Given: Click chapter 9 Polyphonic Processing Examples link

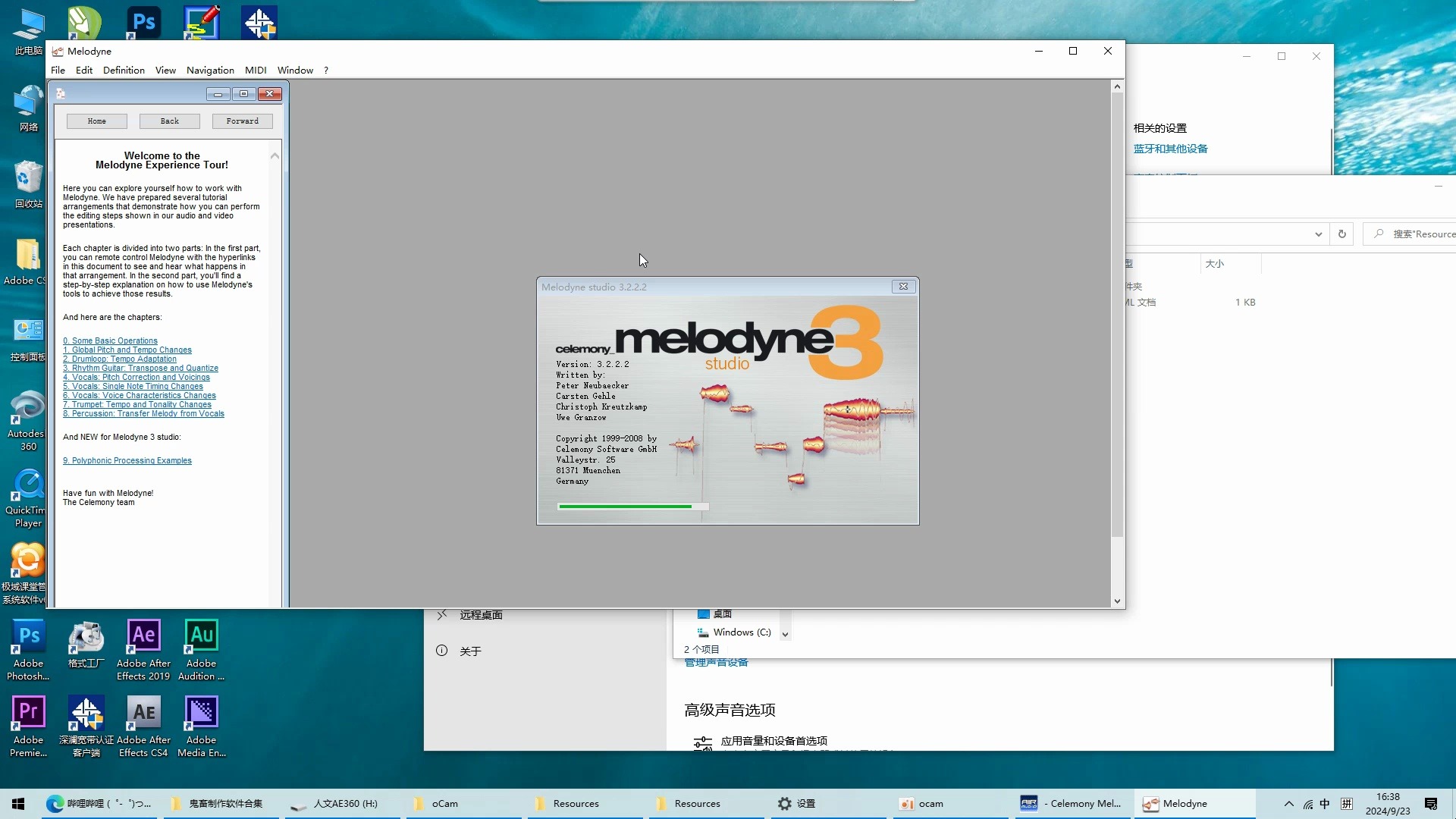Looking at the screenshot, I should (x=127, y=460).
